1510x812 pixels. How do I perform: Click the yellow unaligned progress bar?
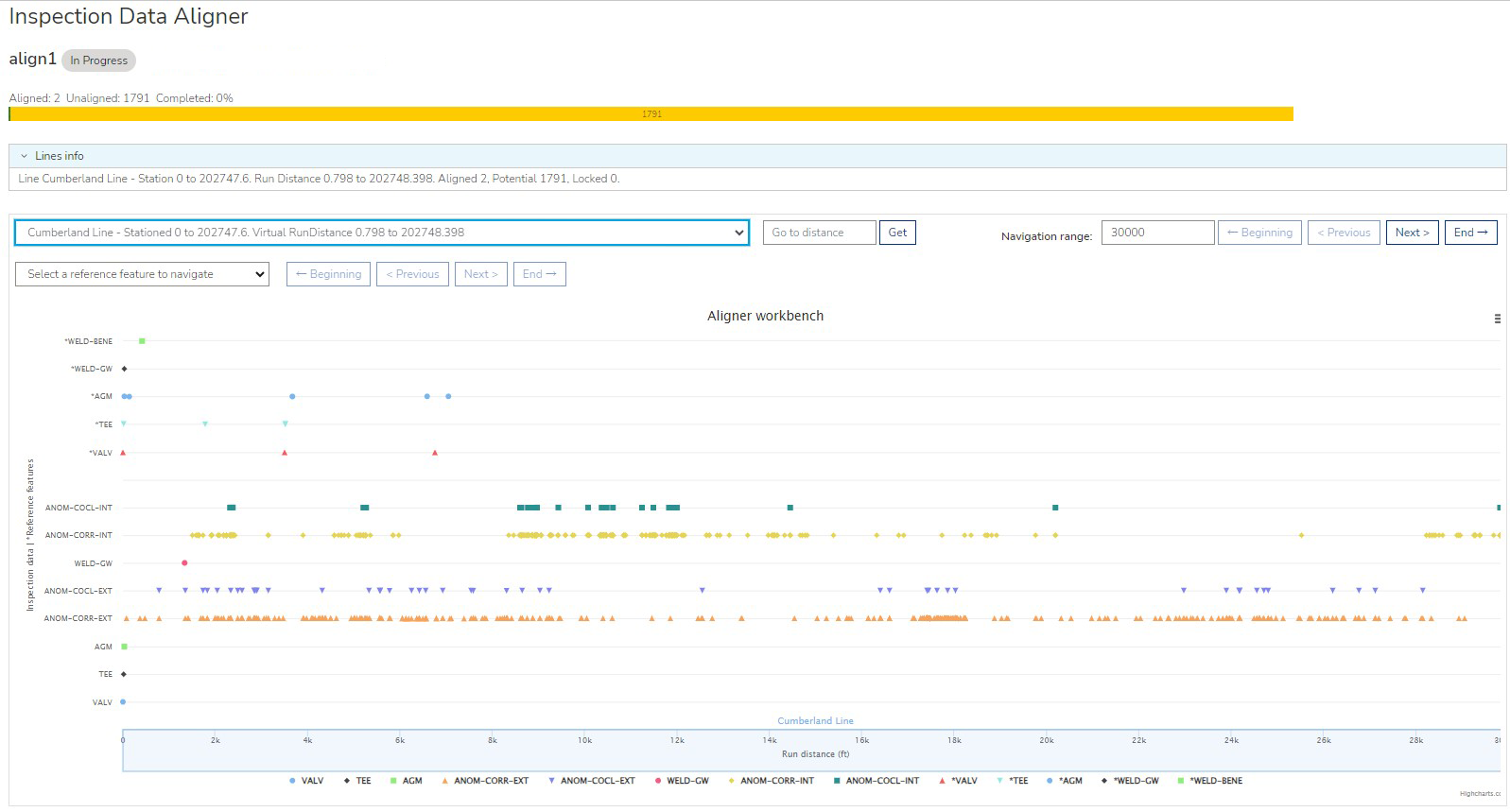(x=651, y=114)
